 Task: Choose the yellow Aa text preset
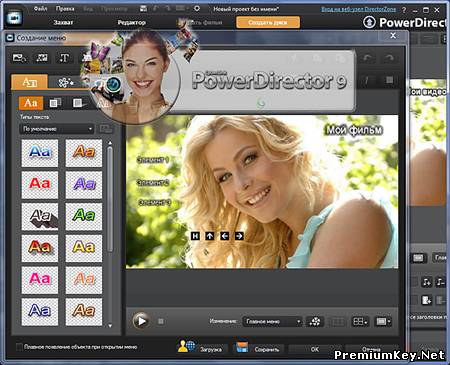pyautogui.click(x=84, y=248)
